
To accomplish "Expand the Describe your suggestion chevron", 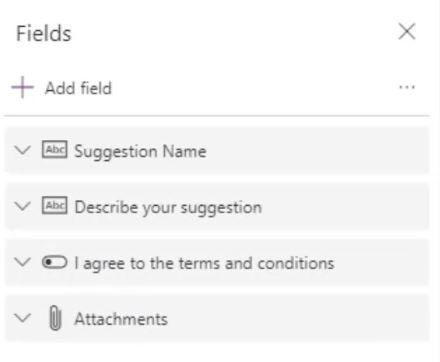I will coord(23,206).
